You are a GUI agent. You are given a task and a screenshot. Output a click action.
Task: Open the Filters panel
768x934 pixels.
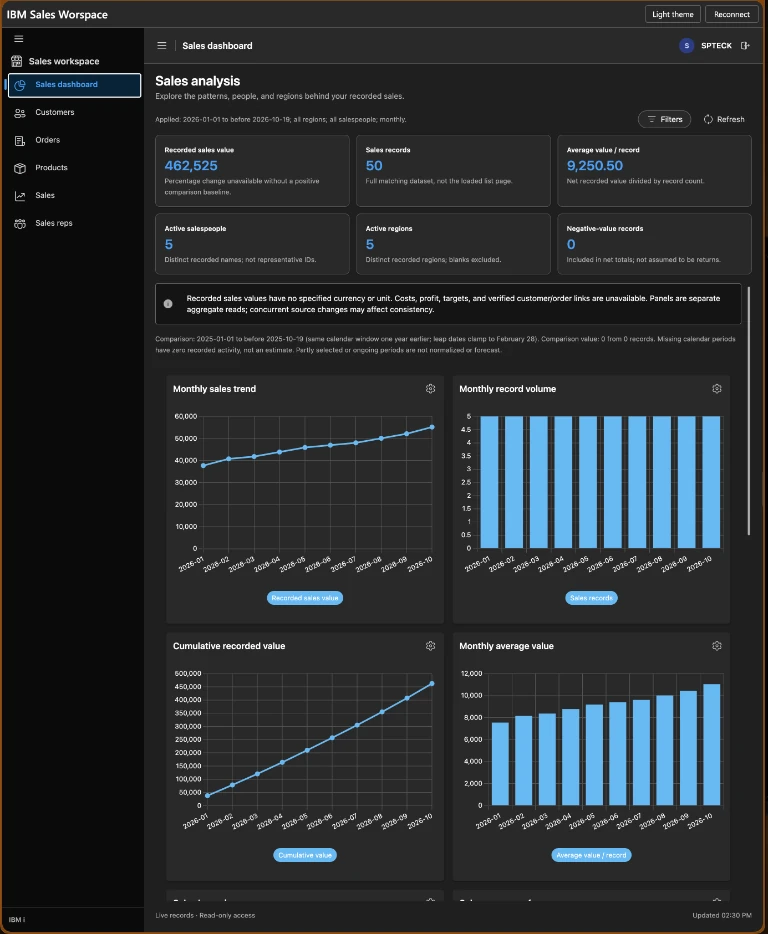pyautogui.click(x=664, y=119)
